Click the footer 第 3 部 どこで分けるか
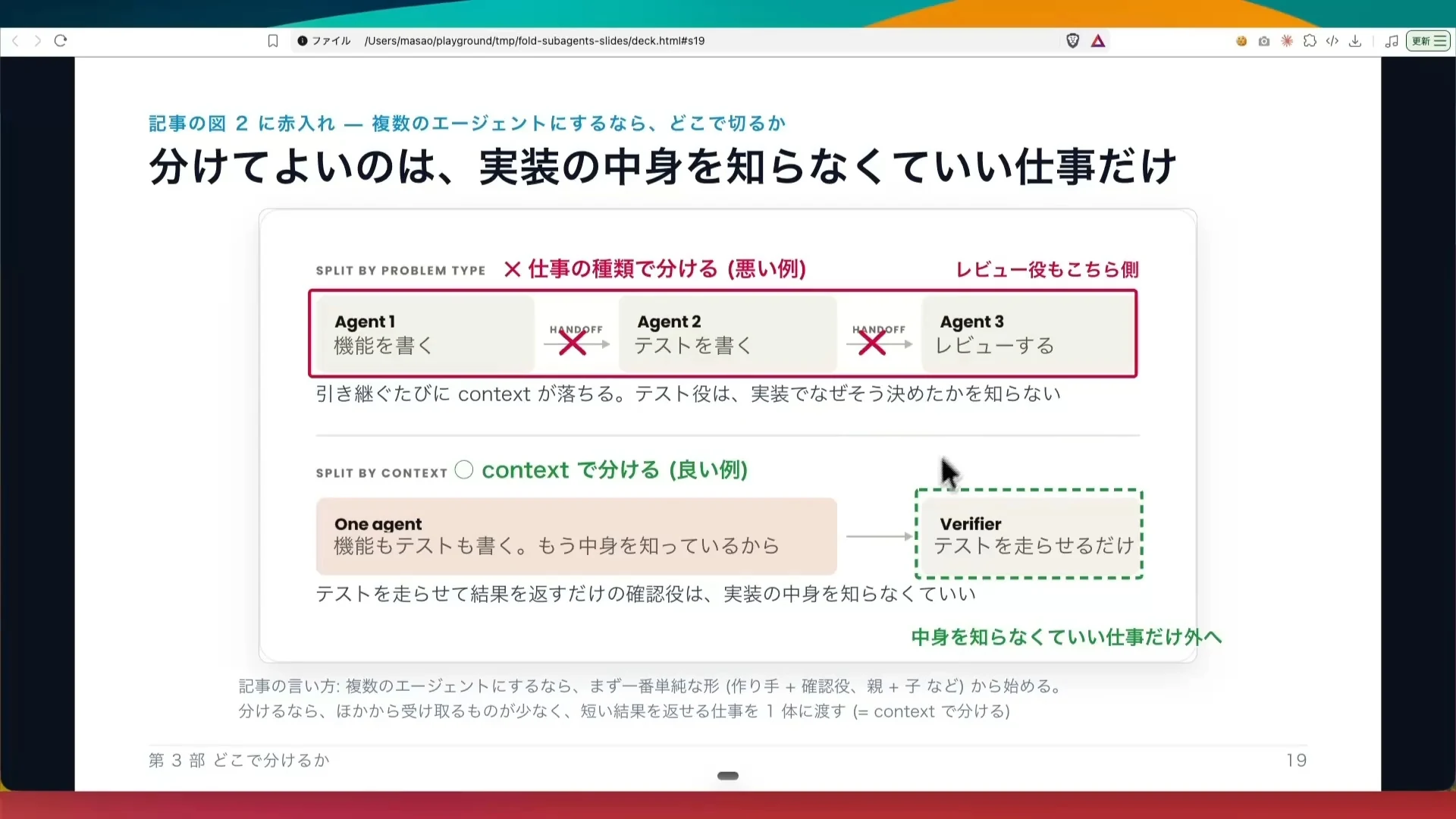This screenshot has height=819, width=1456. click(x=239, y=760)
